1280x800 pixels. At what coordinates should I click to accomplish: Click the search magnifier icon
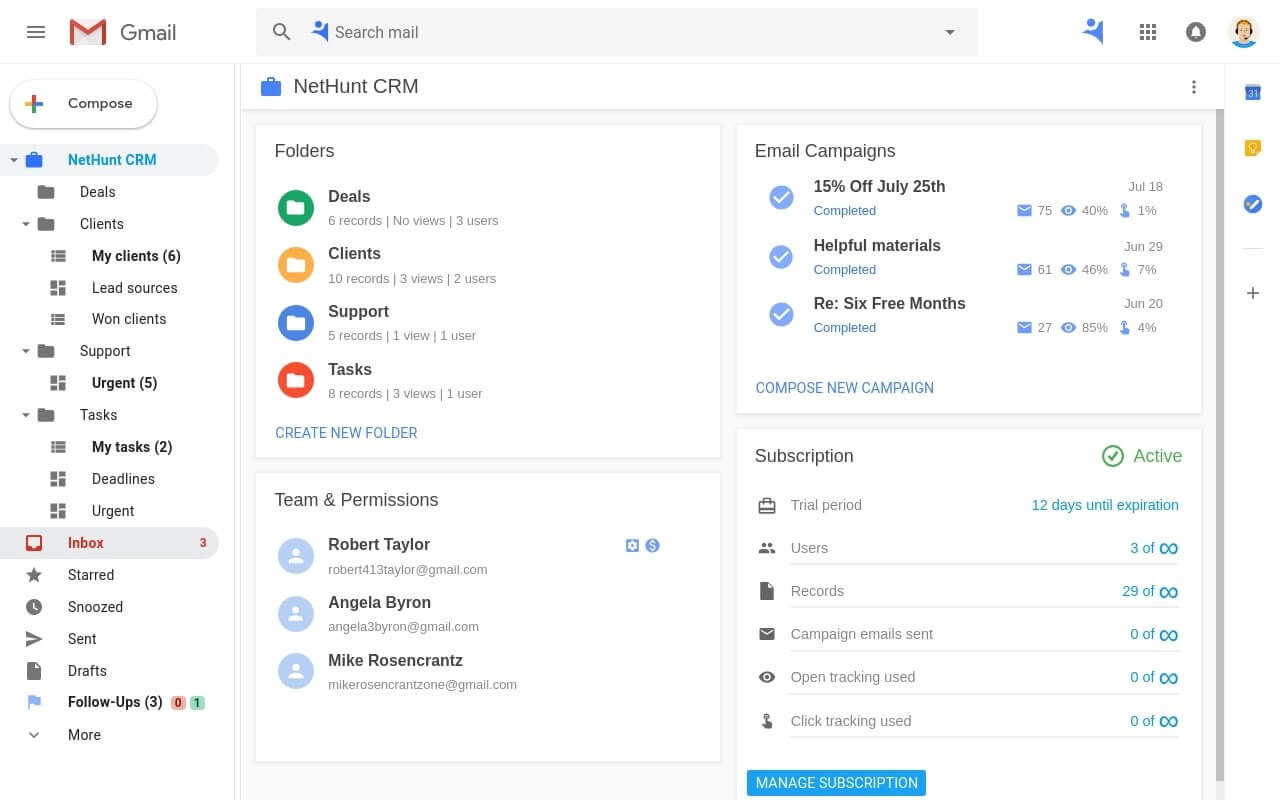282,32
